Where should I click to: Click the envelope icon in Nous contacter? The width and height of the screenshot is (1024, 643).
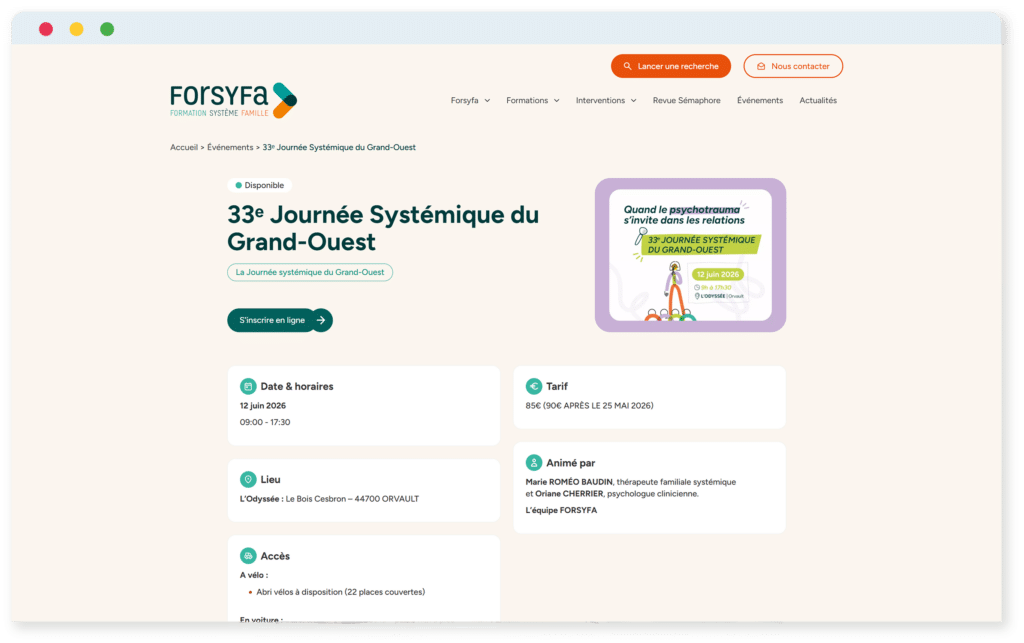pyautogui.click(x=761, y=67)
